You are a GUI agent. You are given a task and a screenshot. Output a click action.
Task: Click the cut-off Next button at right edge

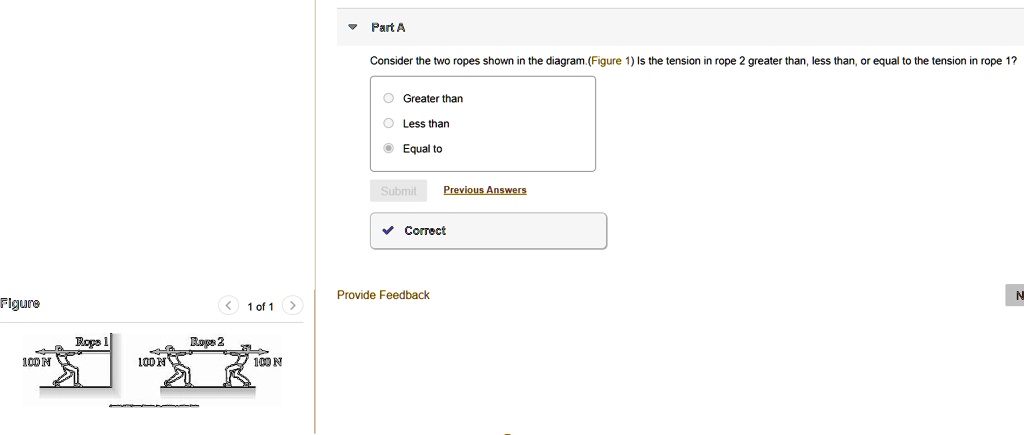pyautogui.click(x=1016, y=295)
